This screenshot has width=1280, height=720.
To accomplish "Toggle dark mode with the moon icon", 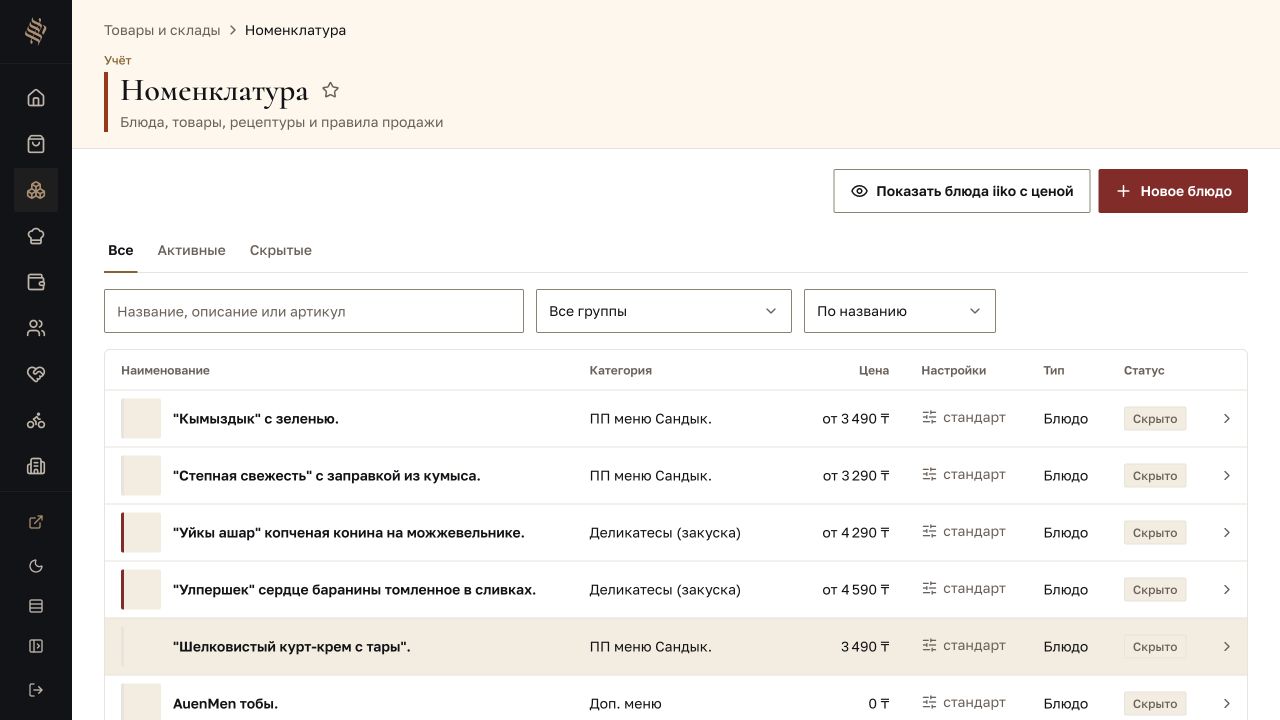I will pos(36,566).
